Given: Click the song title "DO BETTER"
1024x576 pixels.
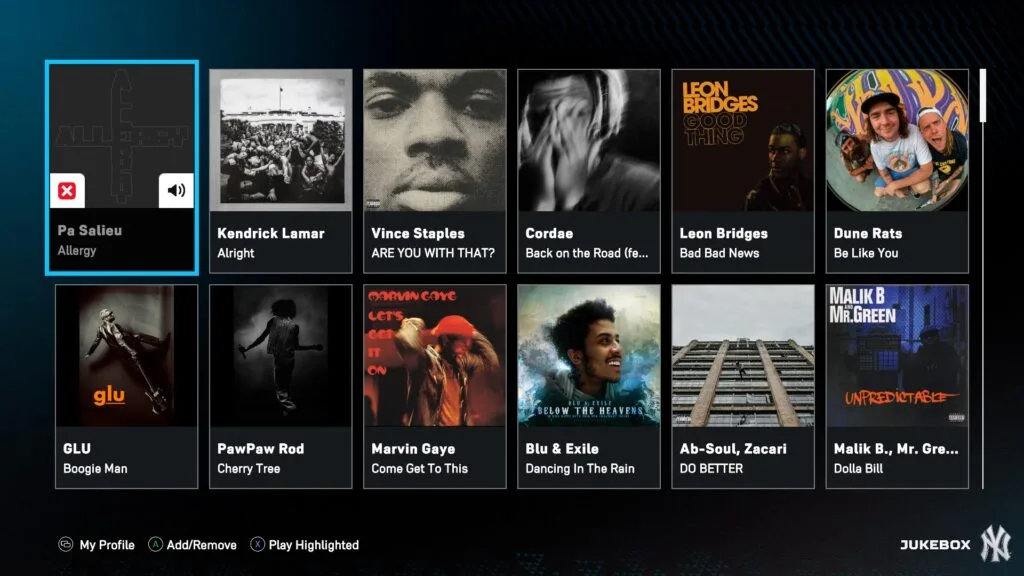Looking at the screenshot, I should coord(711,469).
